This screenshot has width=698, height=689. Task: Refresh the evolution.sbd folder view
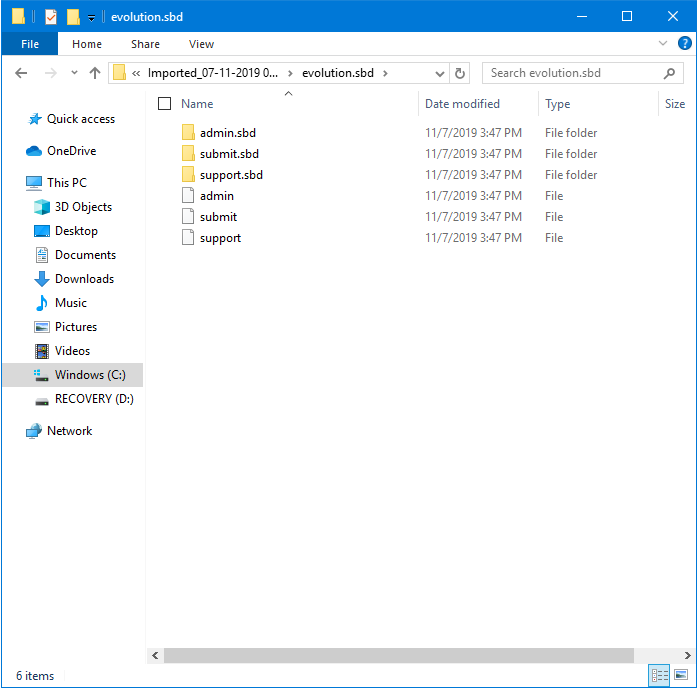click(460, 73)
